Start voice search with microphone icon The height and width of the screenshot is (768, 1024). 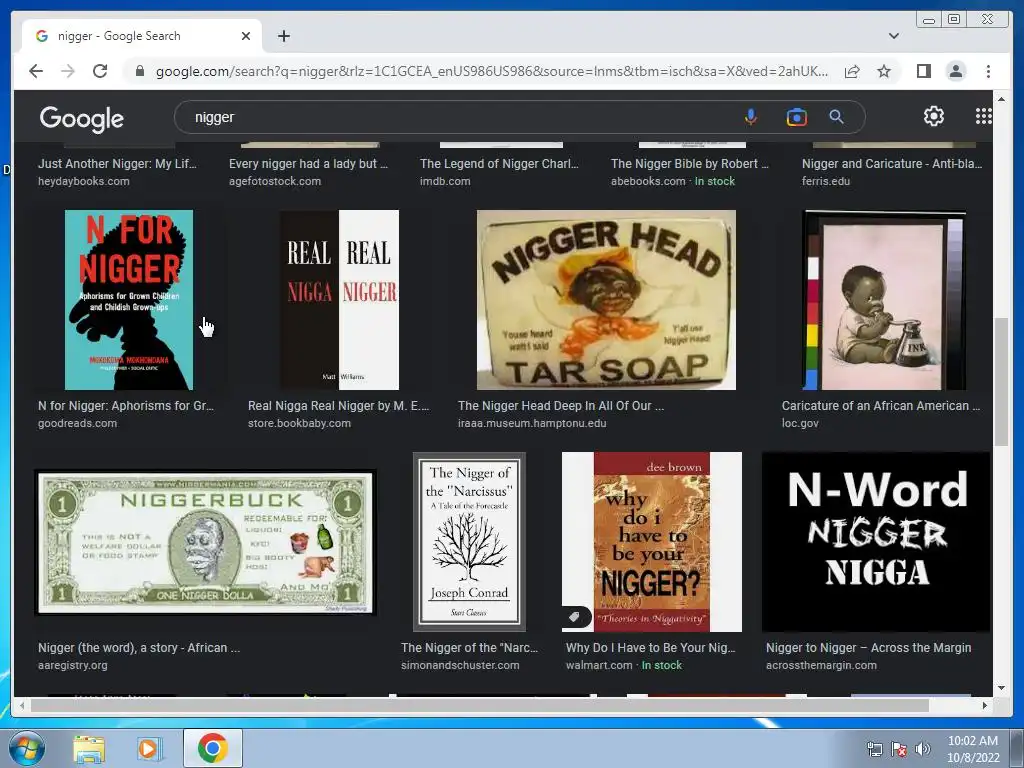751,117
